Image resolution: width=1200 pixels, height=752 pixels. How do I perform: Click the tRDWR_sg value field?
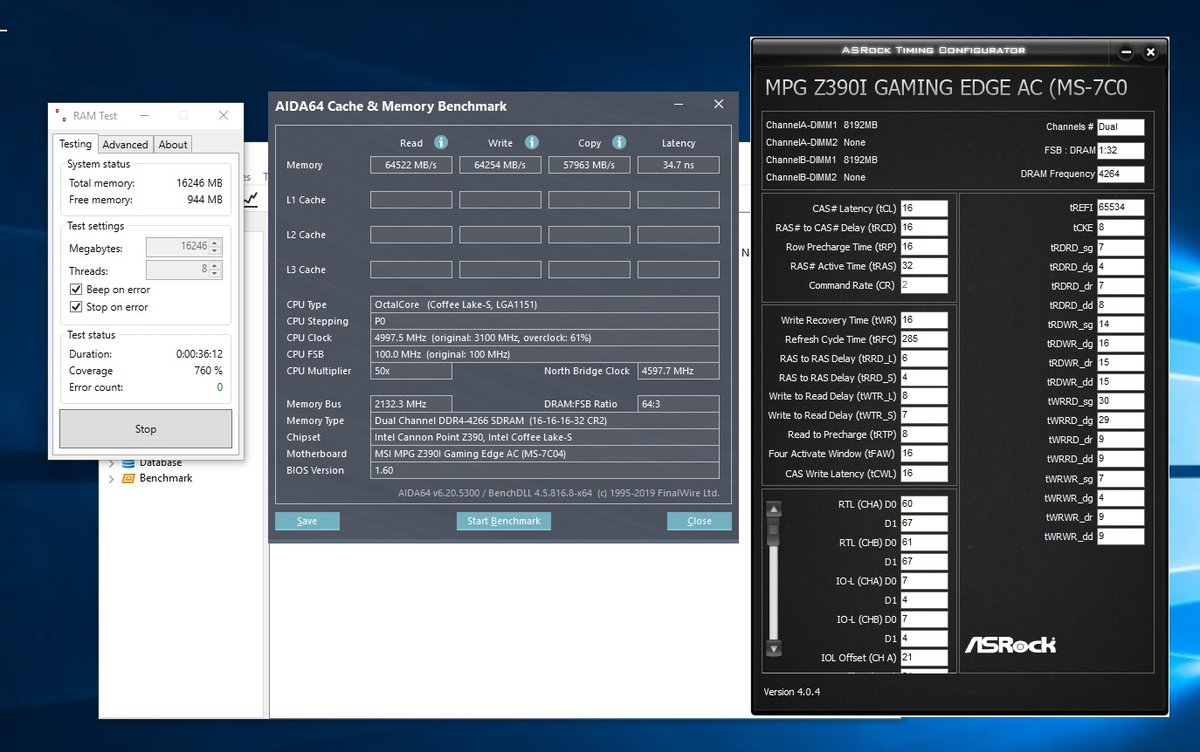tap(1120, 324)
